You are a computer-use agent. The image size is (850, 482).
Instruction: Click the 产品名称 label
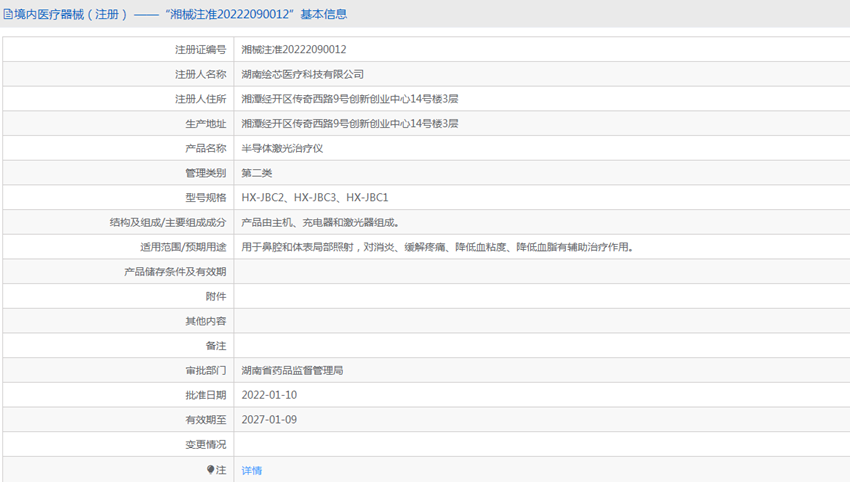[205, 148]
